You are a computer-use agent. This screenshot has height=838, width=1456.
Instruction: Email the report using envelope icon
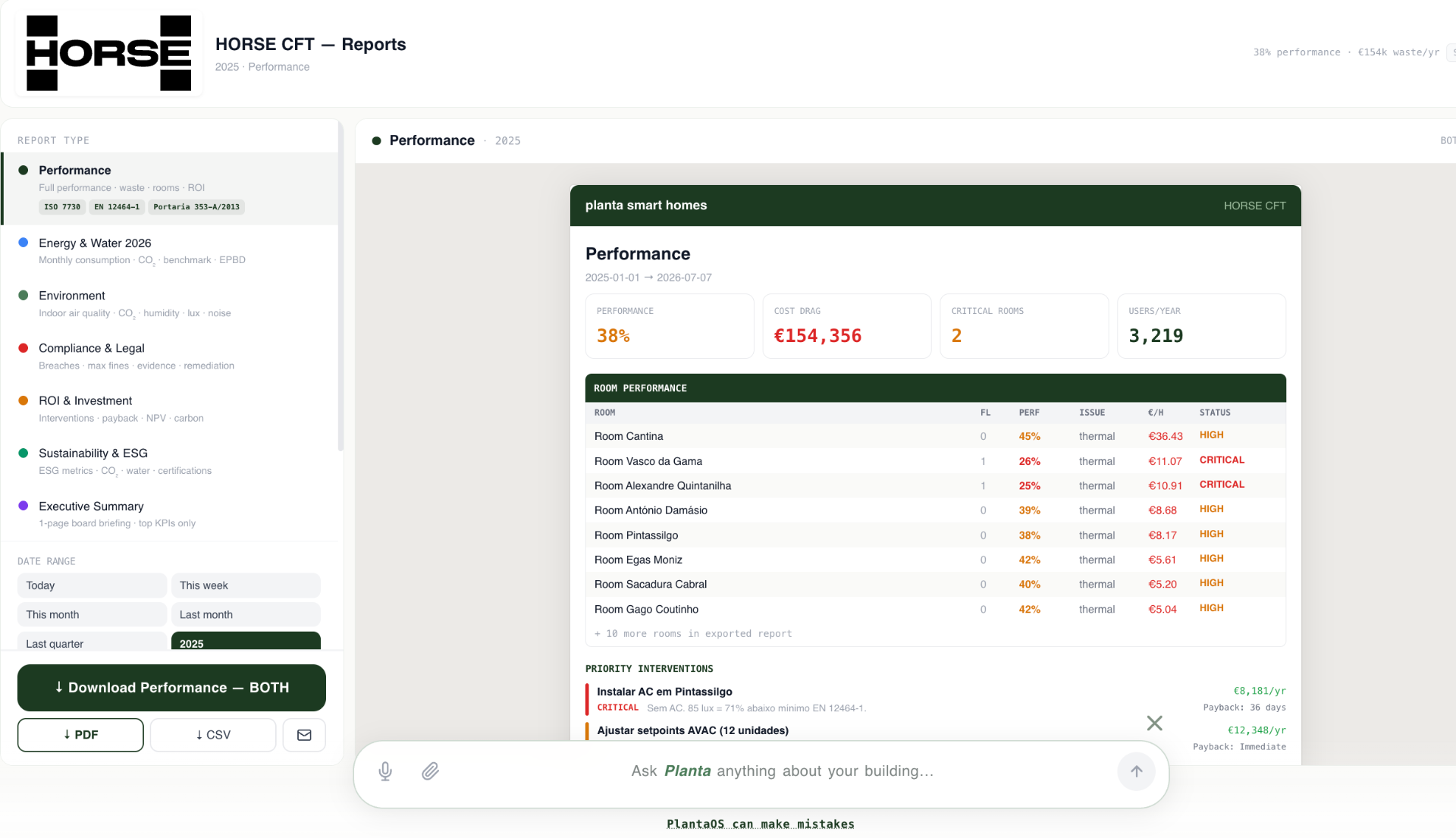304,735
